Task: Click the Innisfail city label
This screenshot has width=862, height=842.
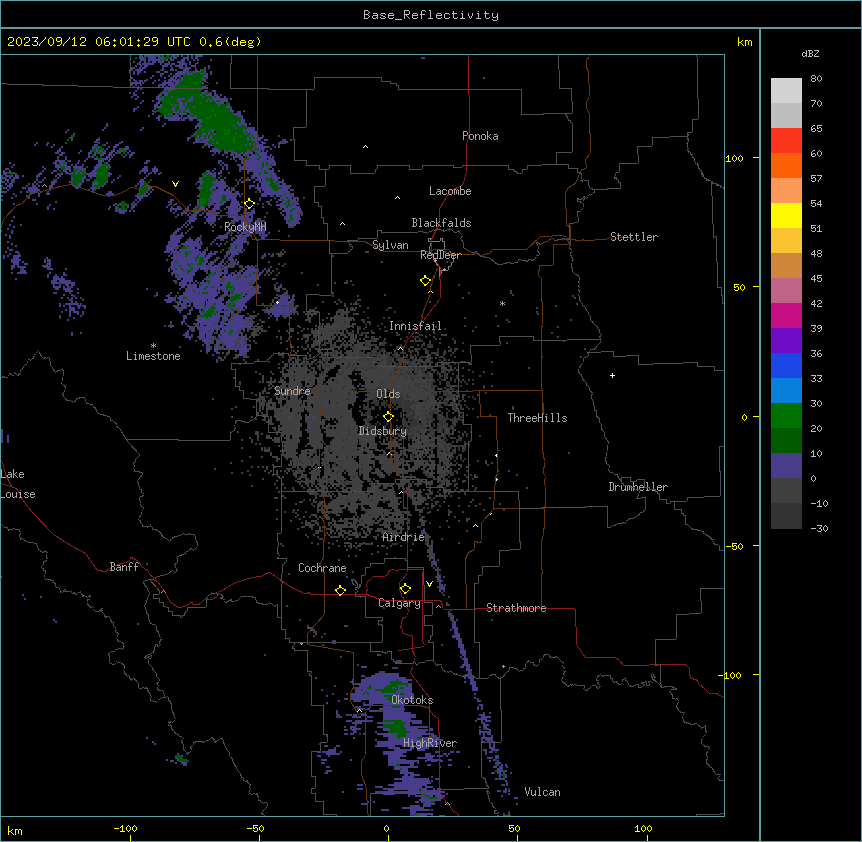Action: [x=415, y=326]
